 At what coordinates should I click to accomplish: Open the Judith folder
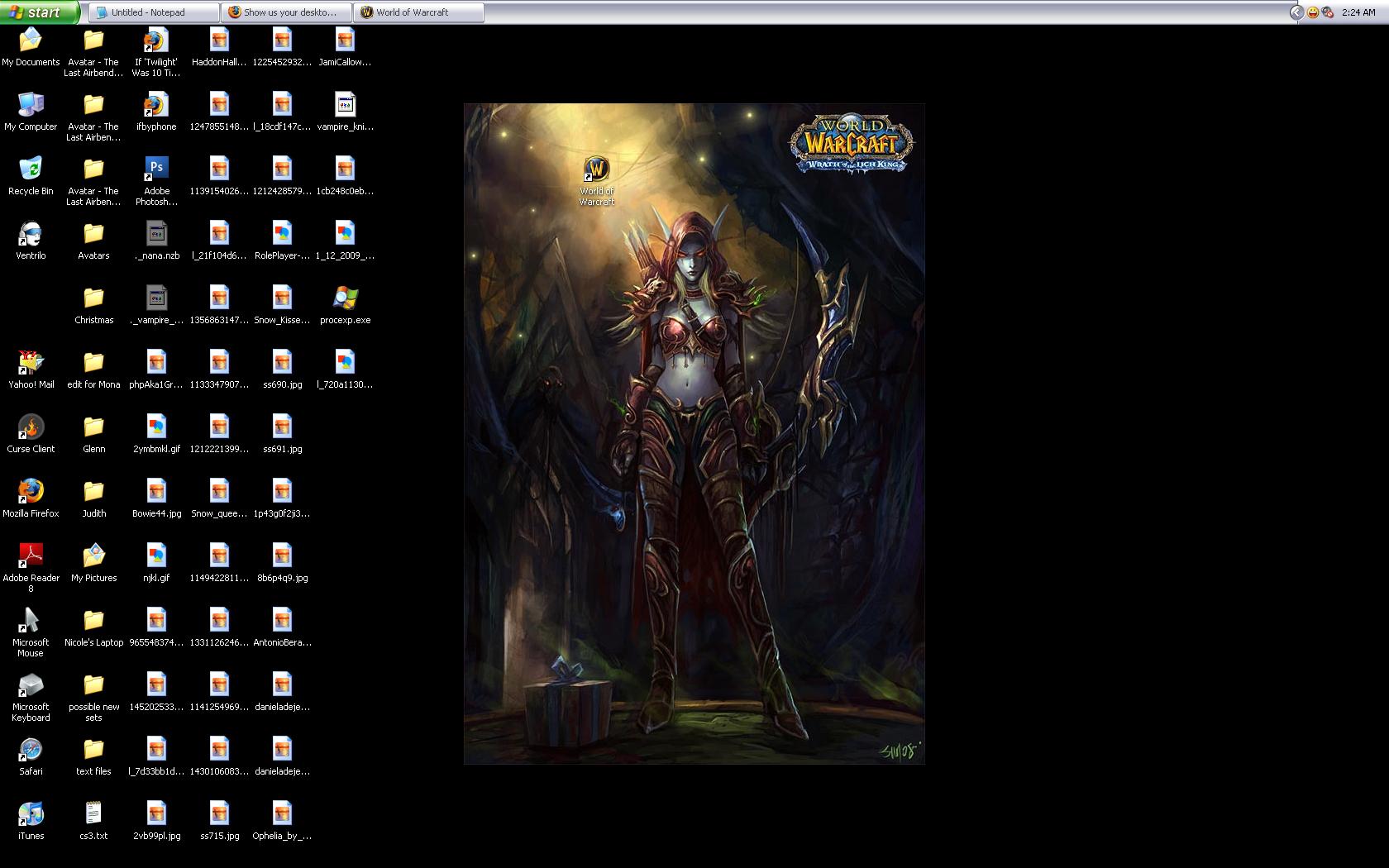(x=93, y=498)
